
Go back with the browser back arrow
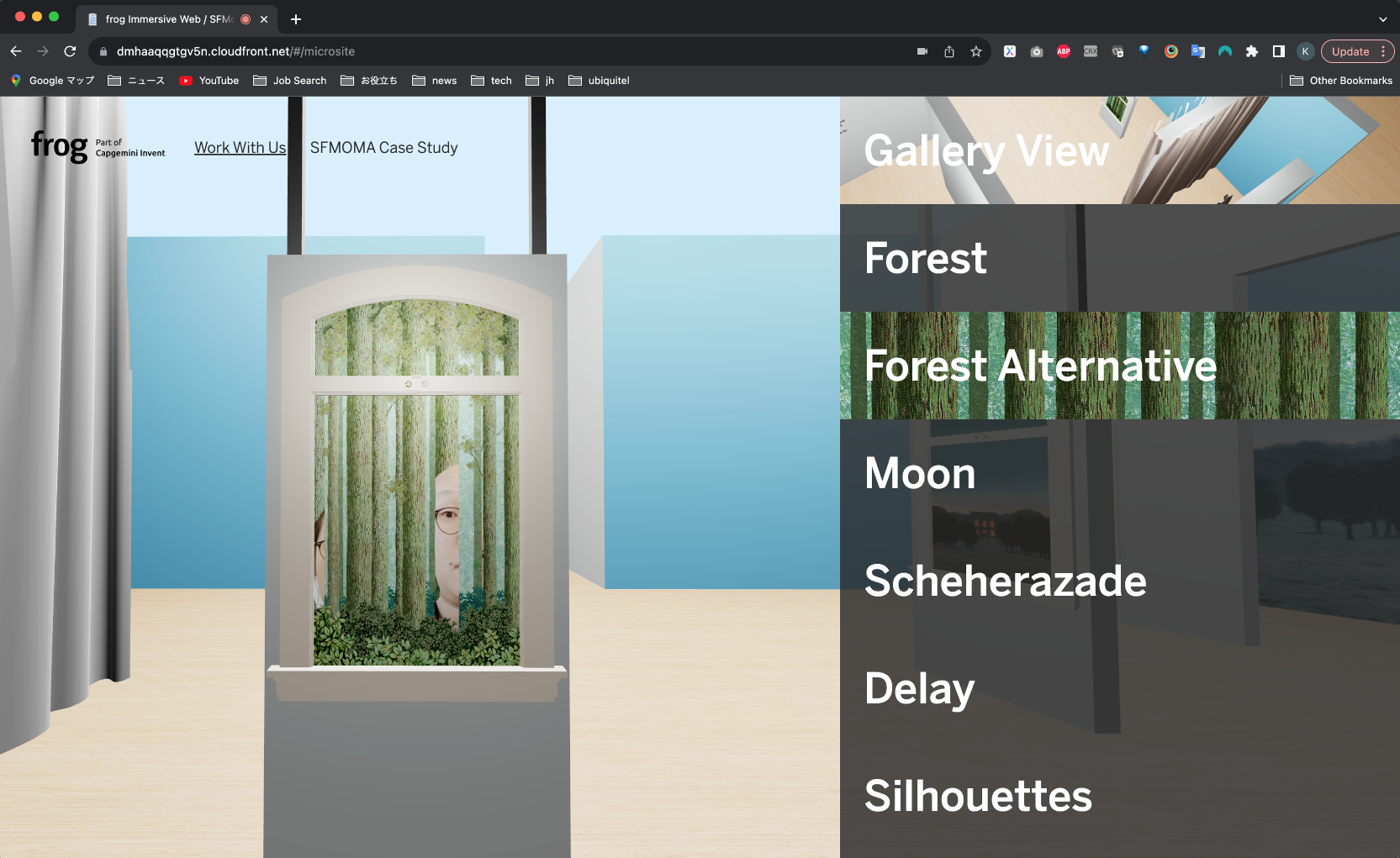(x=16, y=51)
